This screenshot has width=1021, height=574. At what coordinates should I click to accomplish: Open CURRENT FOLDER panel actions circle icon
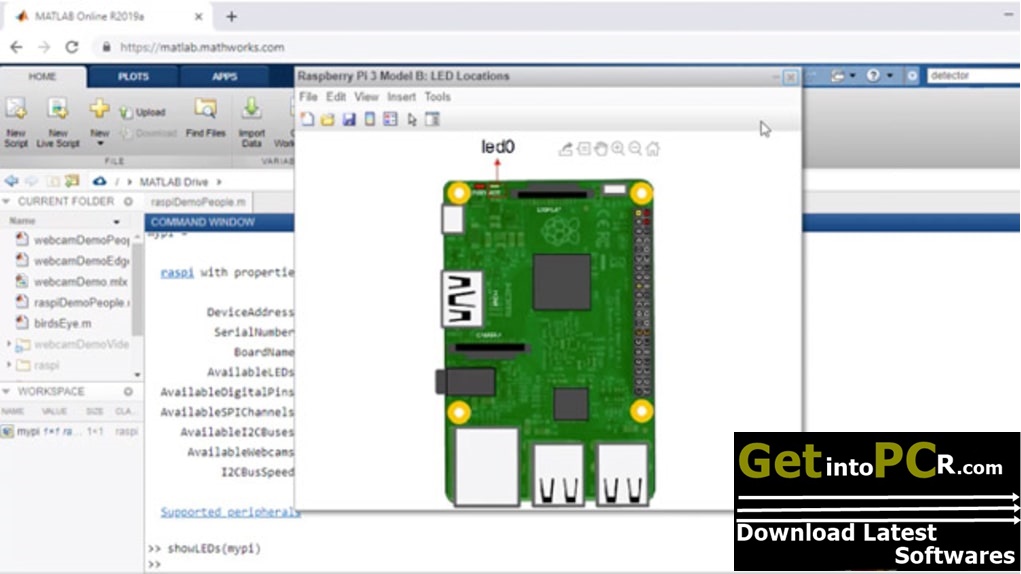[128, 202]
